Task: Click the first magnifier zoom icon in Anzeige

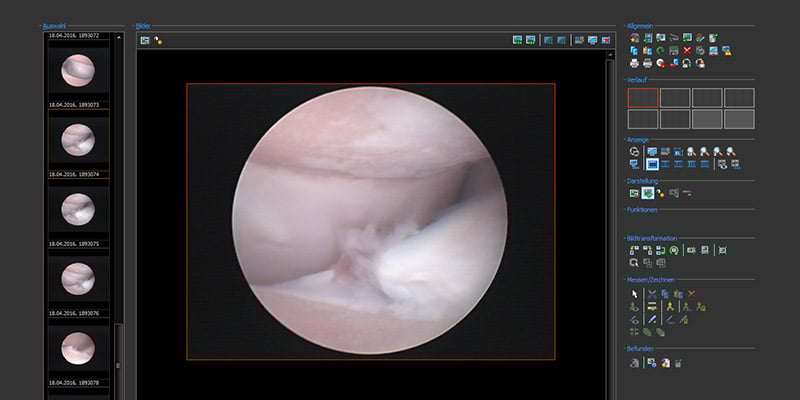Action: tap(691, 151)
